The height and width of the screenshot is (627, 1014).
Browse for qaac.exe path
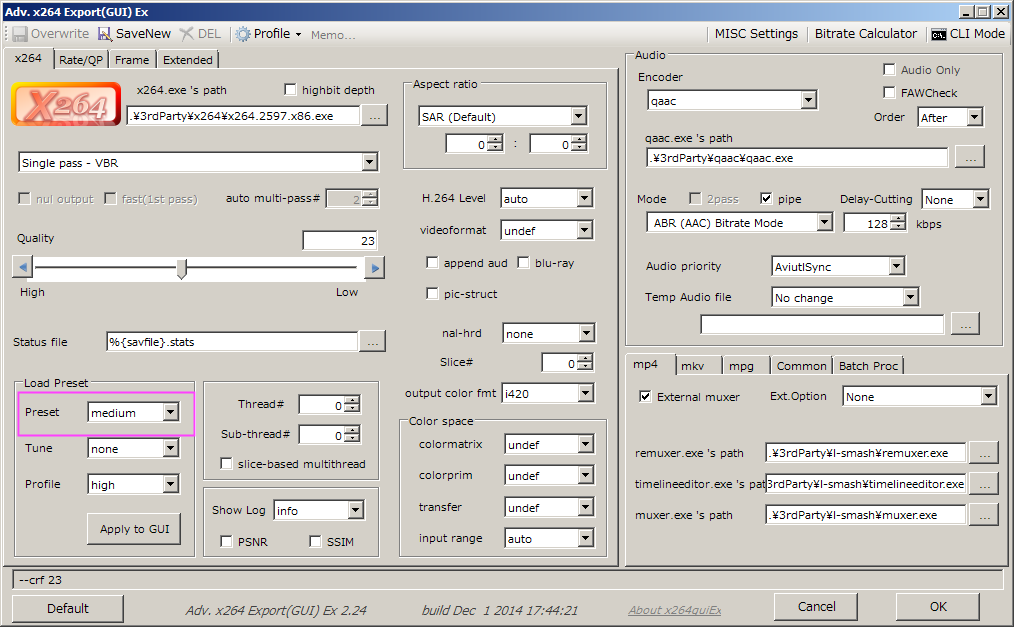click(x=971, y=157)
